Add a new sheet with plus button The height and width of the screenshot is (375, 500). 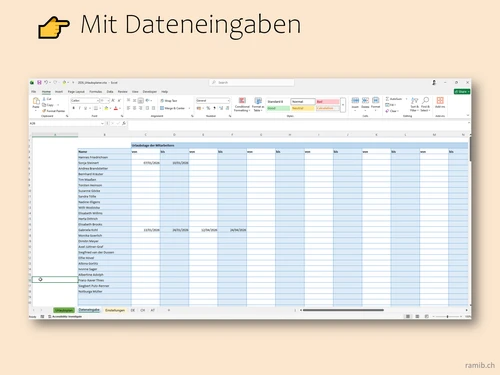(169, 310)
